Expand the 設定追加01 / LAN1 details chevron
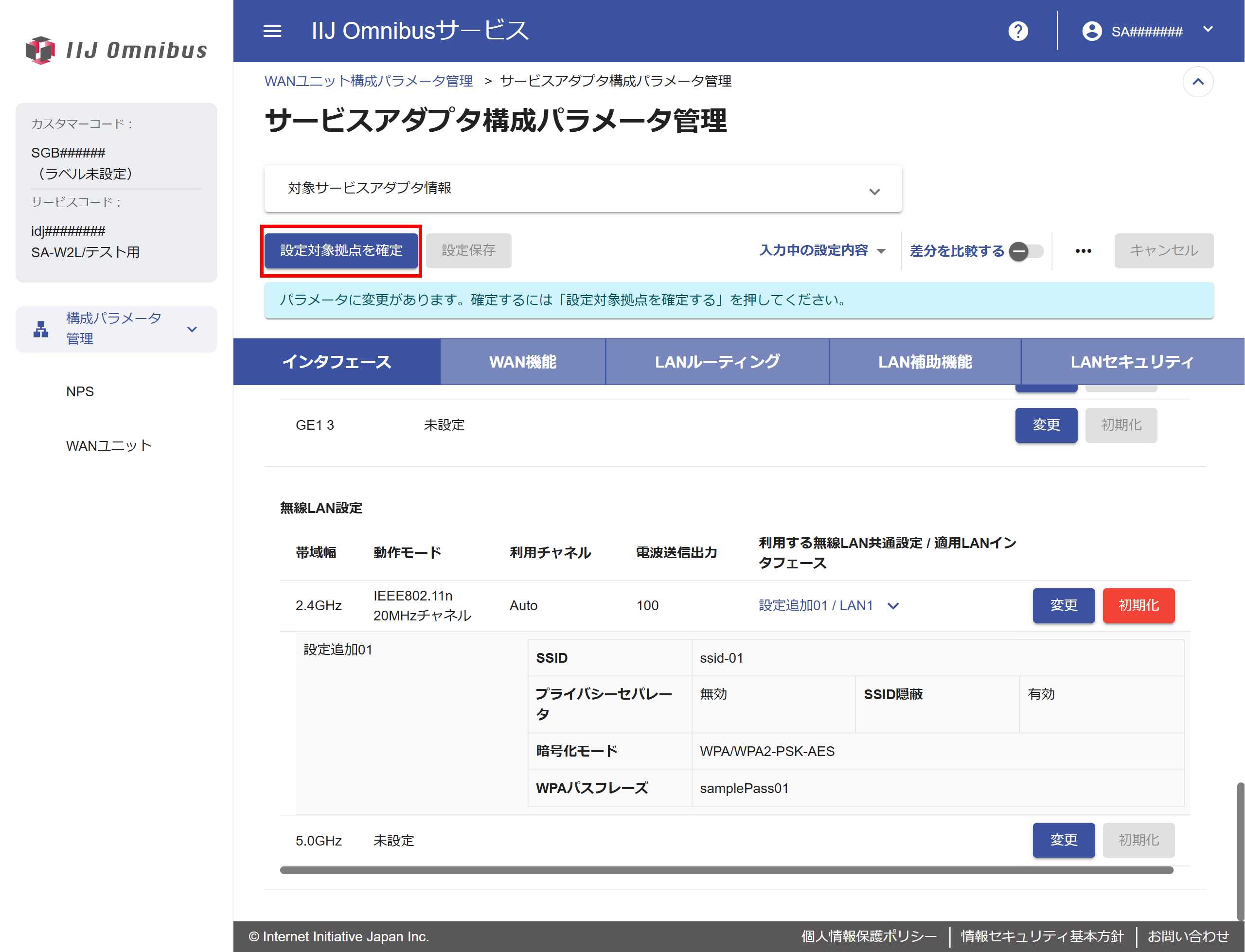Viewport: 1245px width, 952px height. pyautogui.click(x=893, y=606)
